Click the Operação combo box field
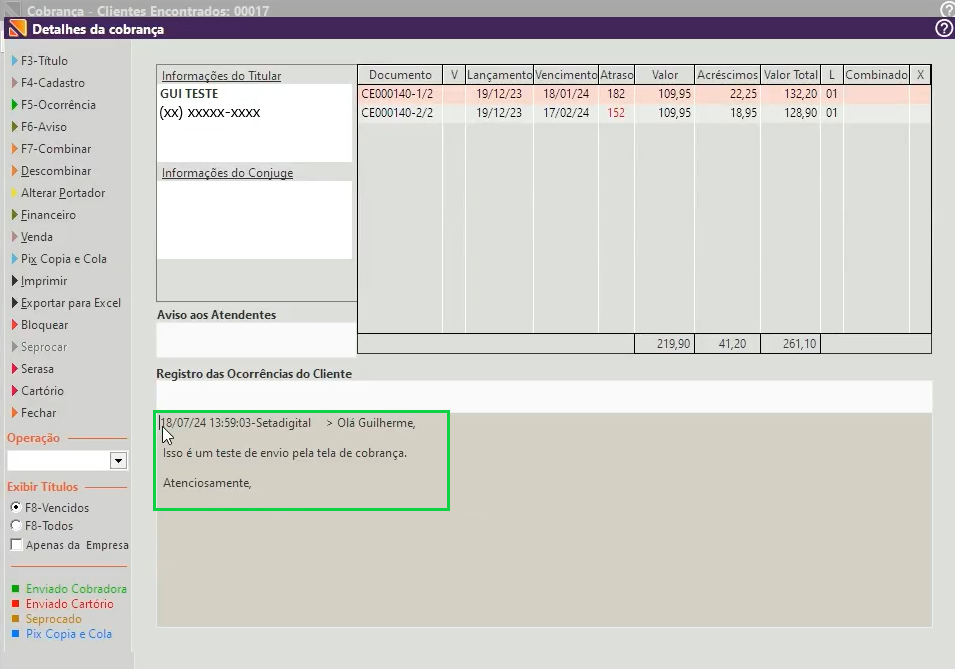This screenshot has height=669, width=955. pyautogui.click(x=58, y=461)
